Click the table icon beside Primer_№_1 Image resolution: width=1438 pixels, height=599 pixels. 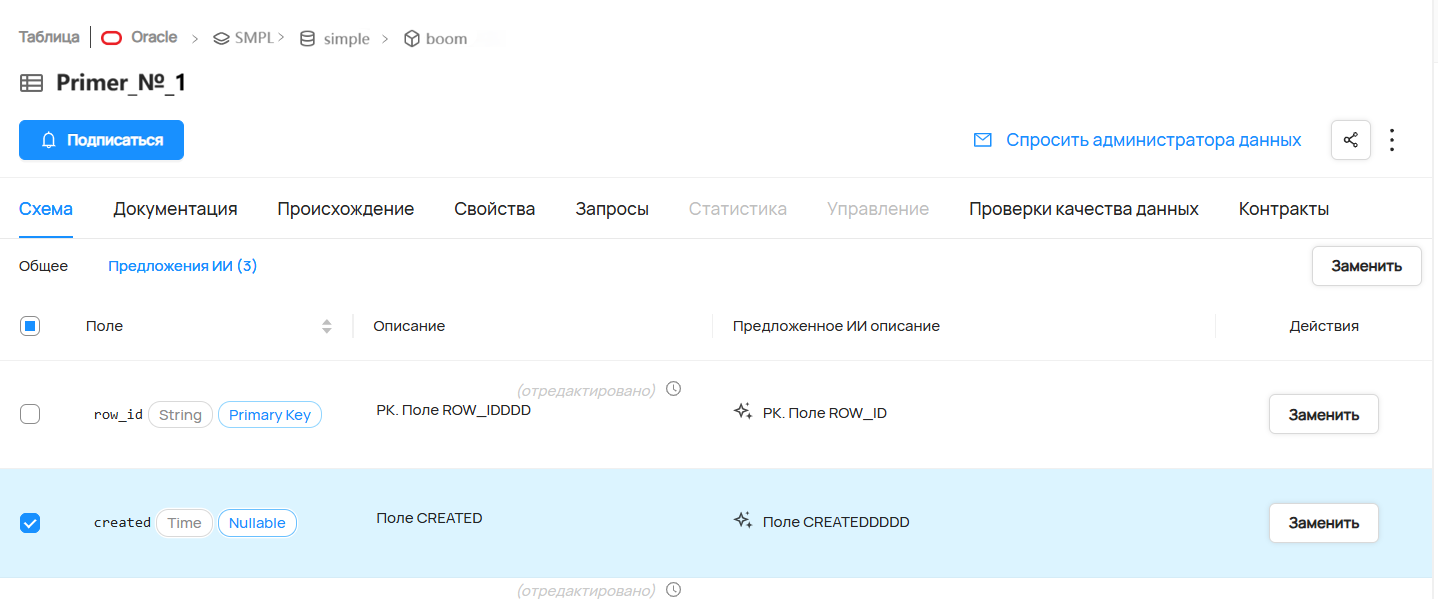[32, 83]
